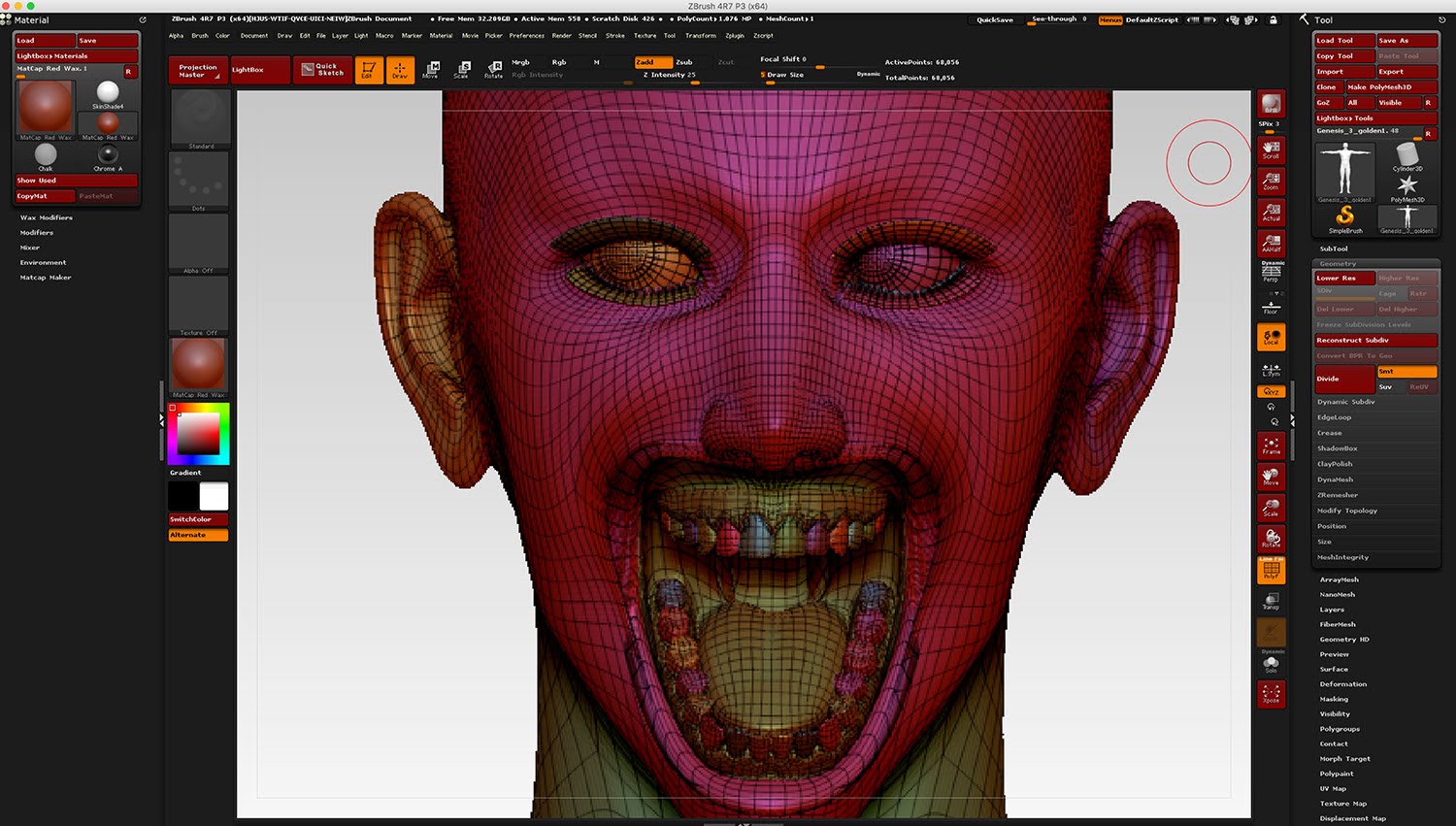
Task: Toggle PolyF wireframe display
Action: click(x=1271, y=570)
